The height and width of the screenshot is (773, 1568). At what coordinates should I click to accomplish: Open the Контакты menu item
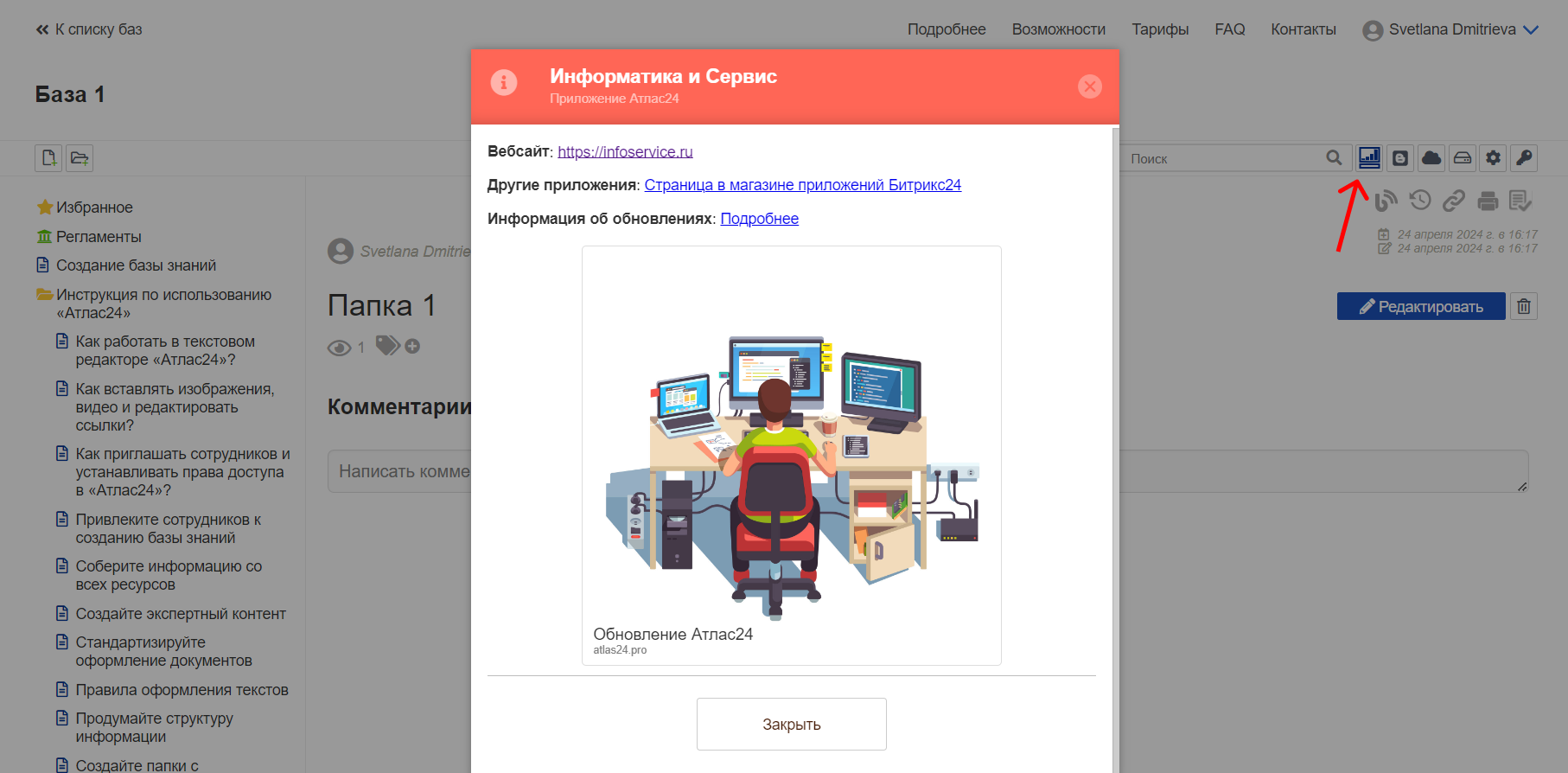coord(1303,29)
